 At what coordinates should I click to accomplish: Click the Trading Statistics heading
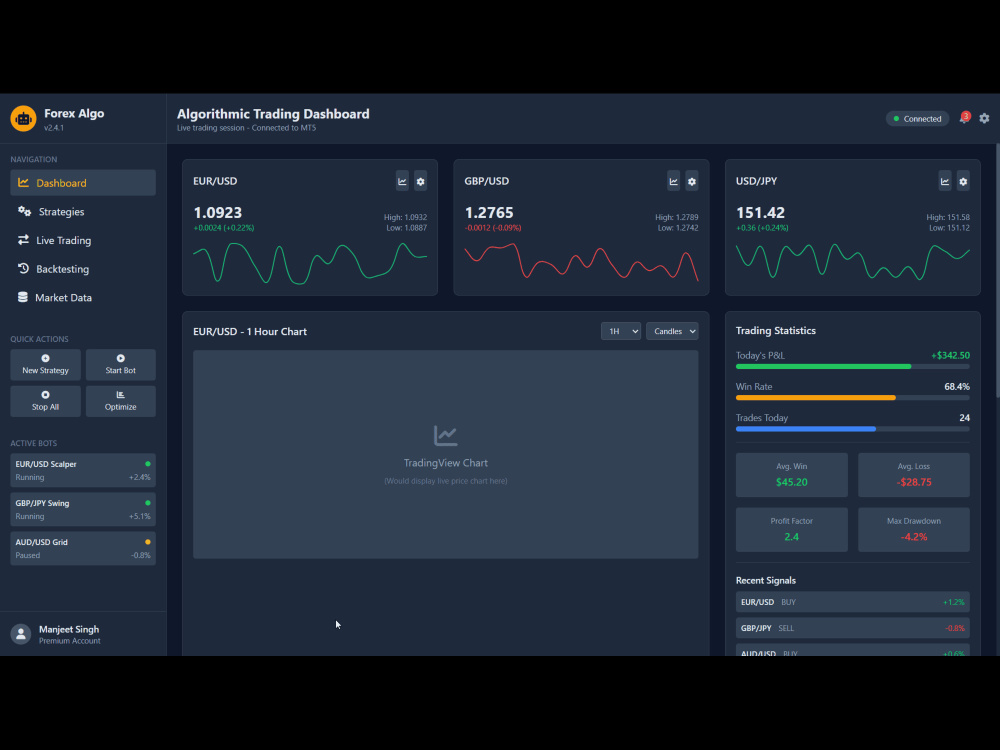pyautogui.click(x=776, y=330)
